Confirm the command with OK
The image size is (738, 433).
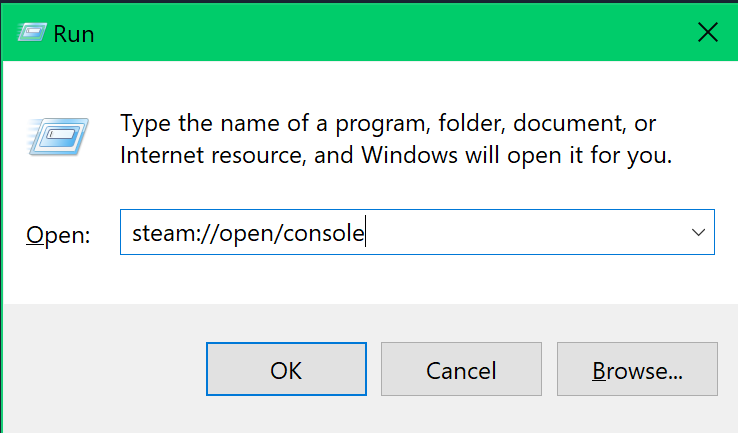[286, 369]
